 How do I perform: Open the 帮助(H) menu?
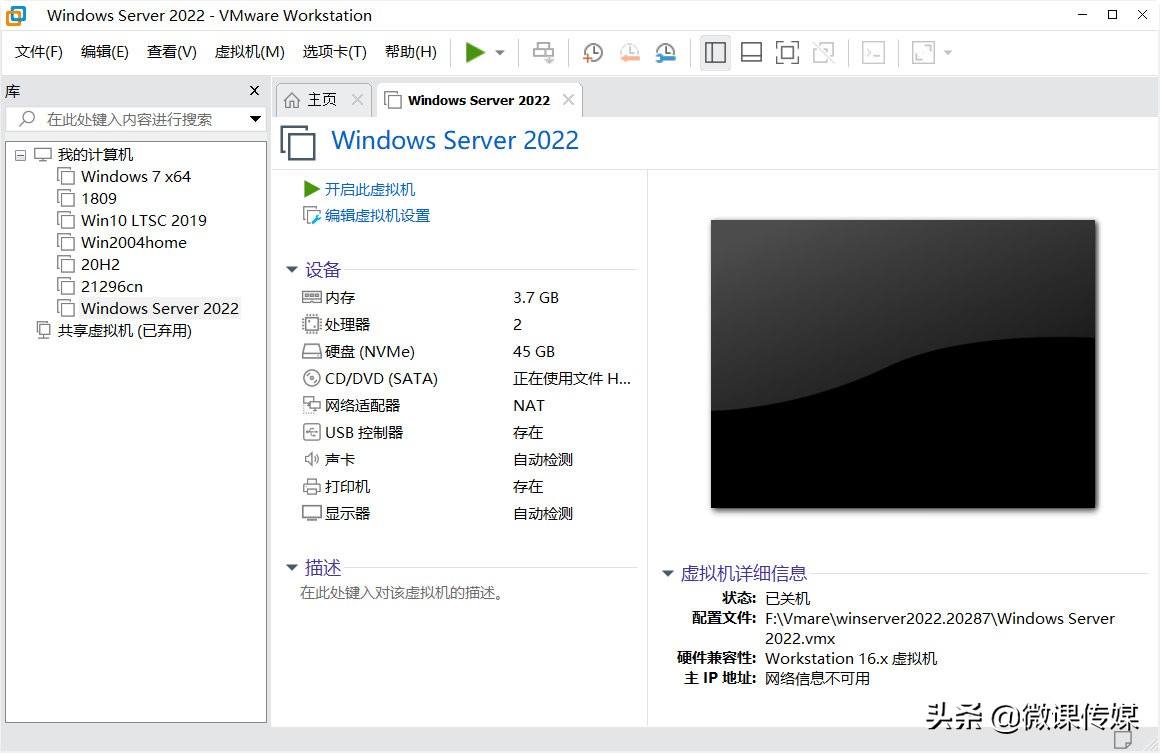point(411,52)
